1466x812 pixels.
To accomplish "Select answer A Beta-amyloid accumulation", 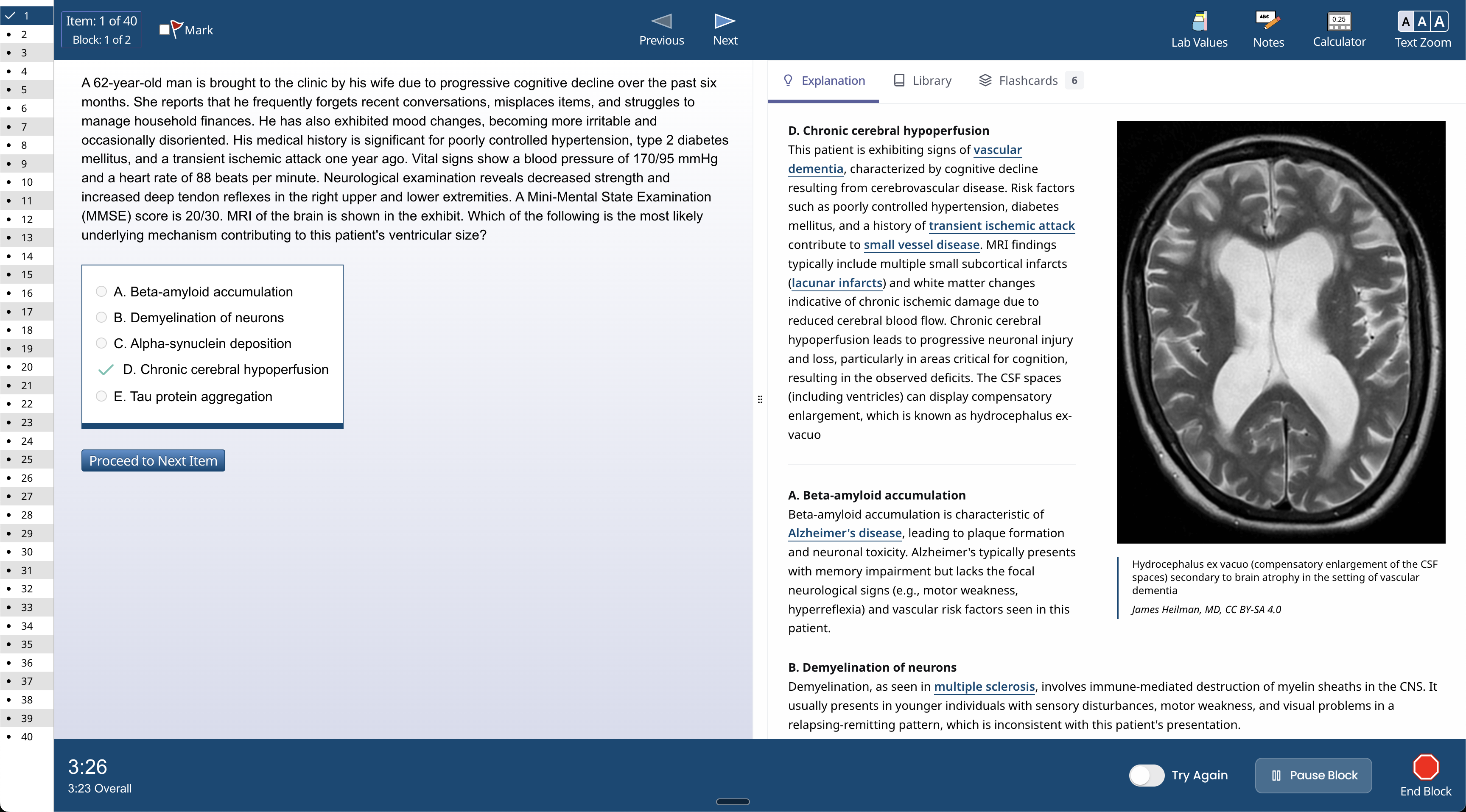I will click(101, 291).
